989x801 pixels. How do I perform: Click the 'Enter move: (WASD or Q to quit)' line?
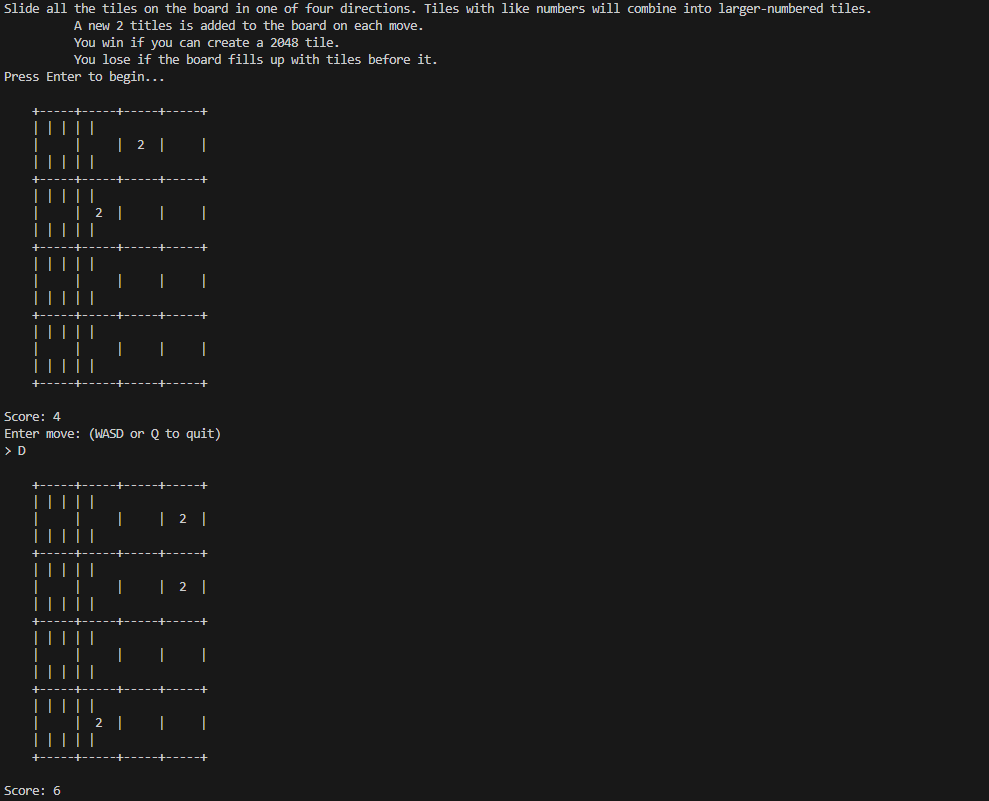[x=112, y=434]
